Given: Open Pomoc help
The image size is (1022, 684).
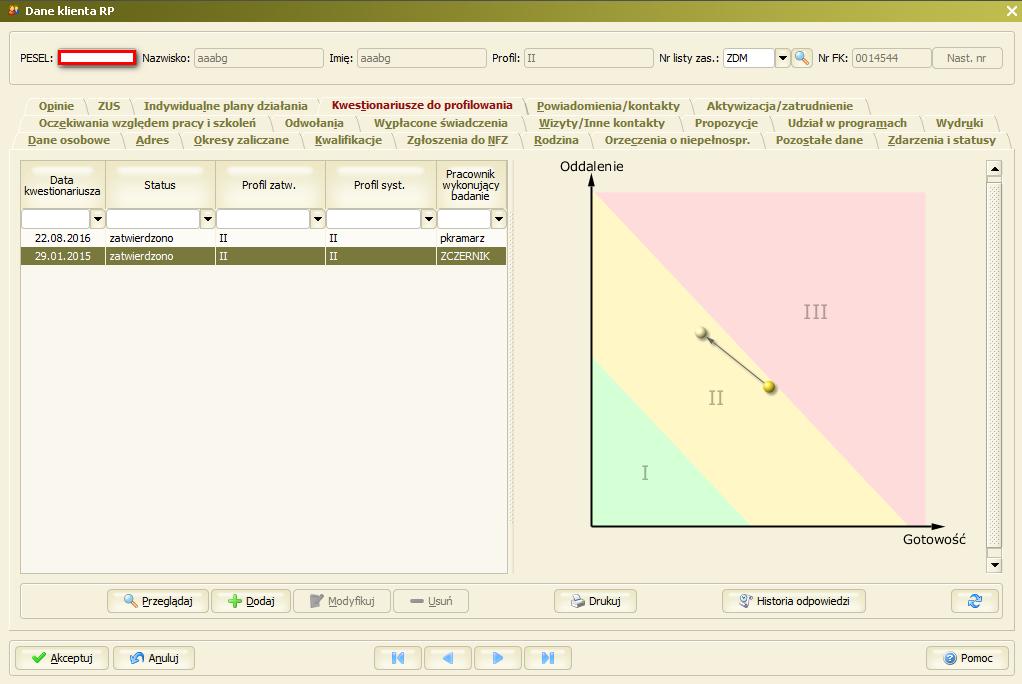Looking at the screenshot, I should point(967,658).
